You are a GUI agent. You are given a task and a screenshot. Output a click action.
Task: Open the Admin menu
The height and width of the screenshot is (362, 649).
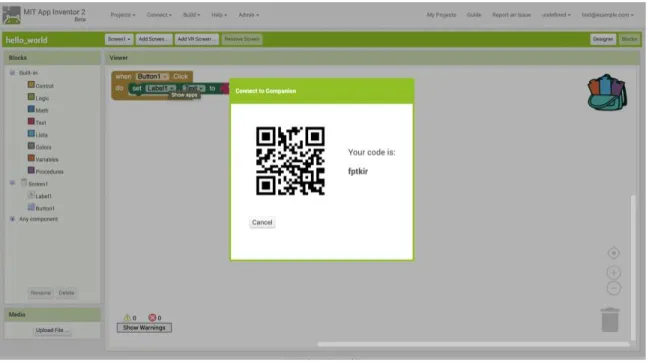(x=248, y=15)
